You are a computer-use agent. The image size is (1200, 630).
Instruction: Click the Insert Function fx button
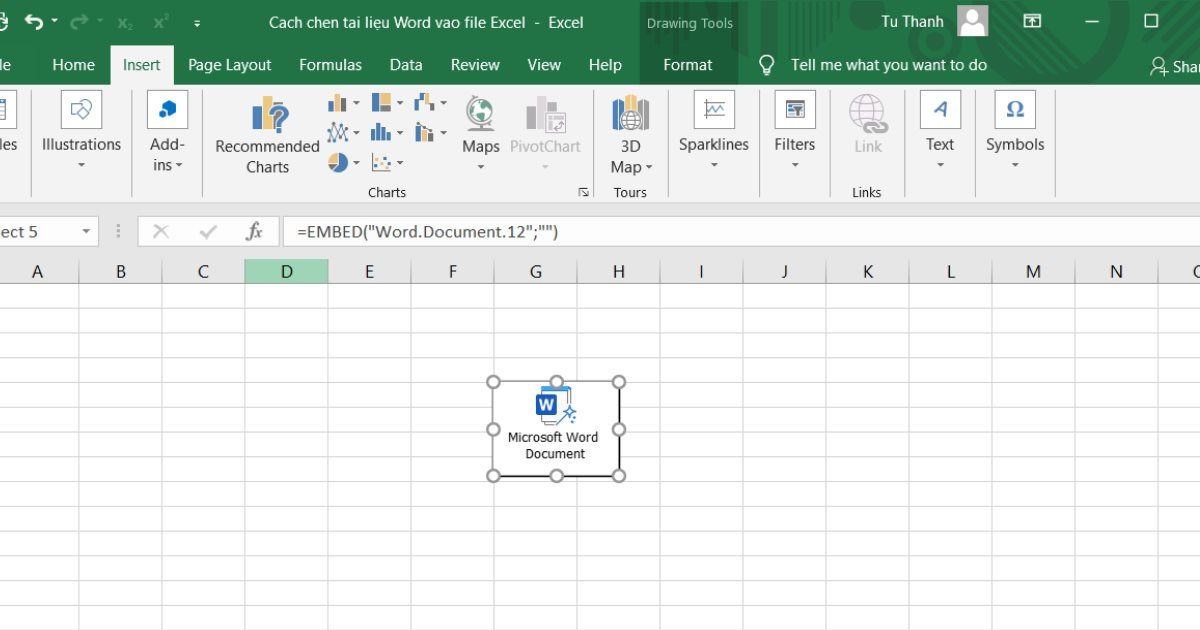pyautogui.click(x=256, y=231)
